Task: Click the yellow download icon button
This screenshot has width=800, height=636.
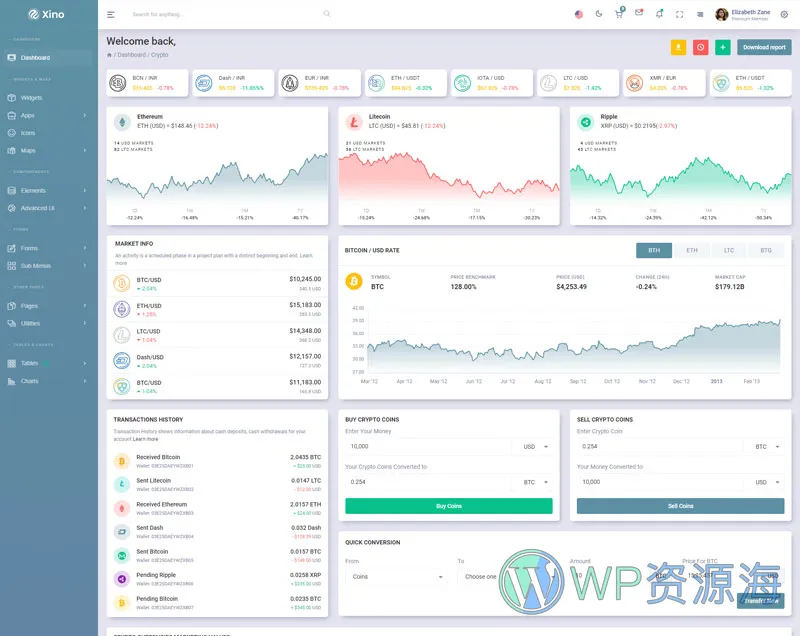Action: click(678, 47)
